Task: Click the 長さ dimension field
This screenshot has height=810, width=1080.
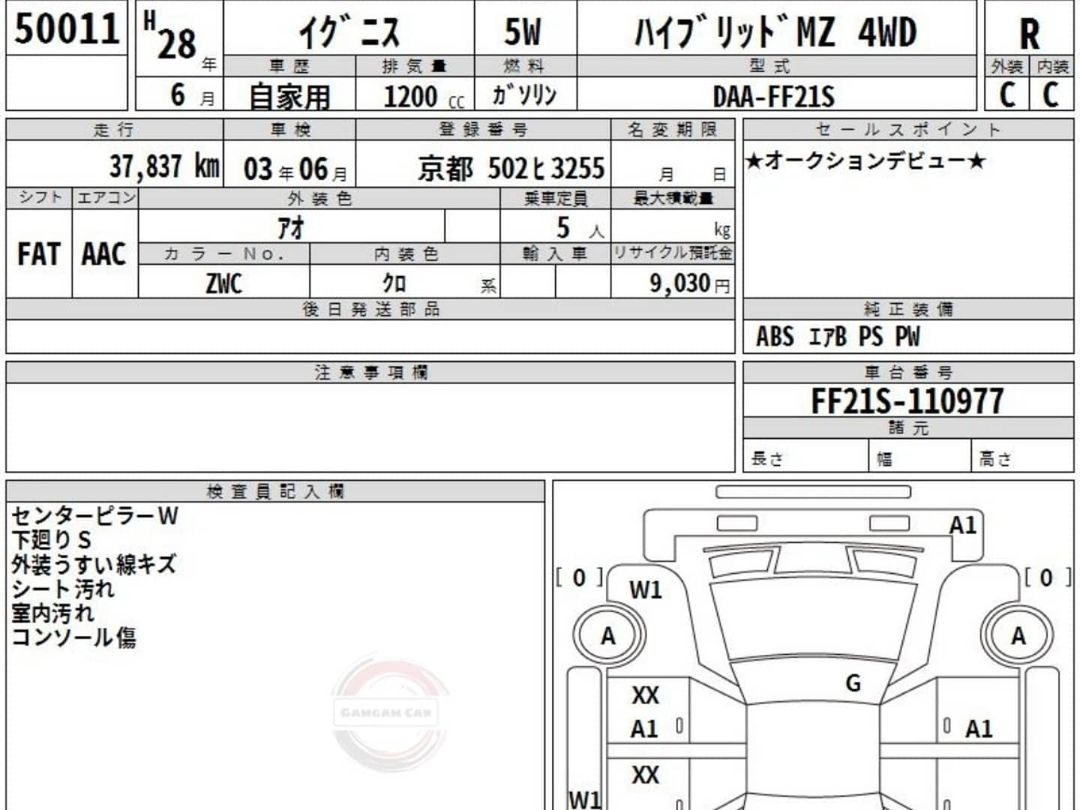Action: [x=806, y=456]
